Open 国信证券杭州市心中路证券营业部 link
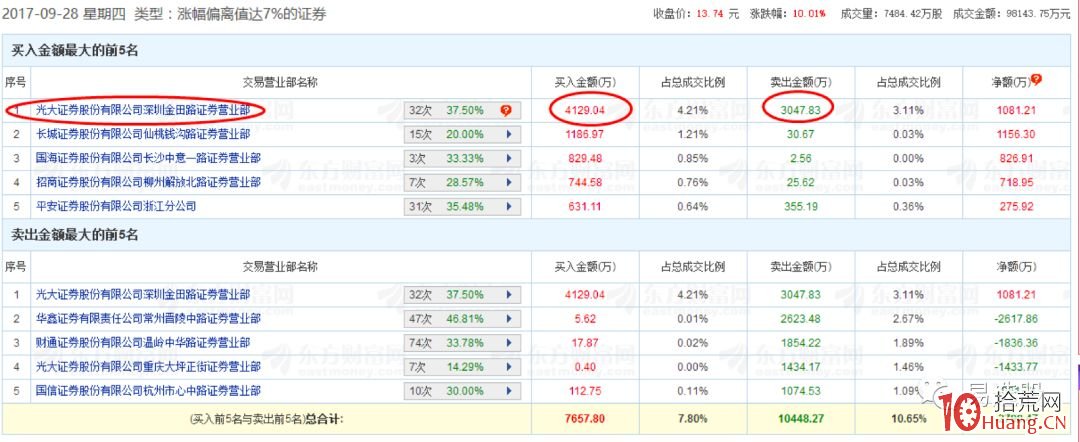The width and height of the screenshot is (1080, 442). (x=148, y=391)
